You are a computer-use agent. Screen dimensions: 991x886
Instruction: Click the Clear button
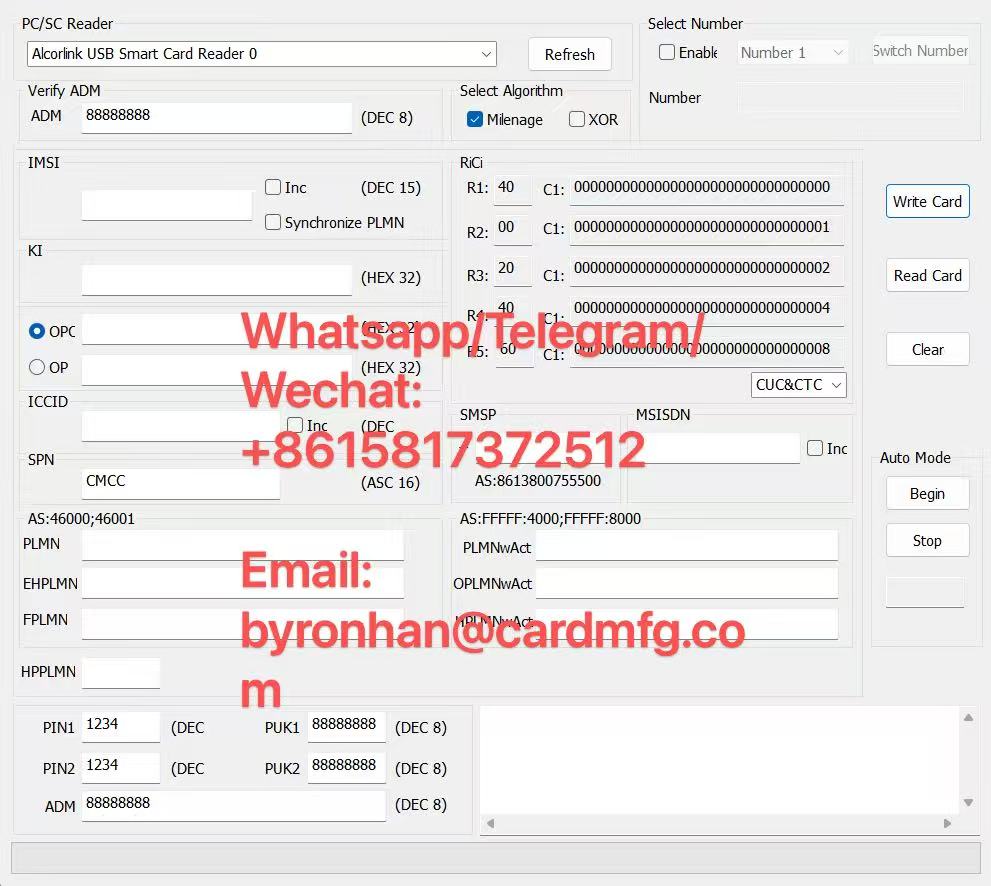(927, 349)
